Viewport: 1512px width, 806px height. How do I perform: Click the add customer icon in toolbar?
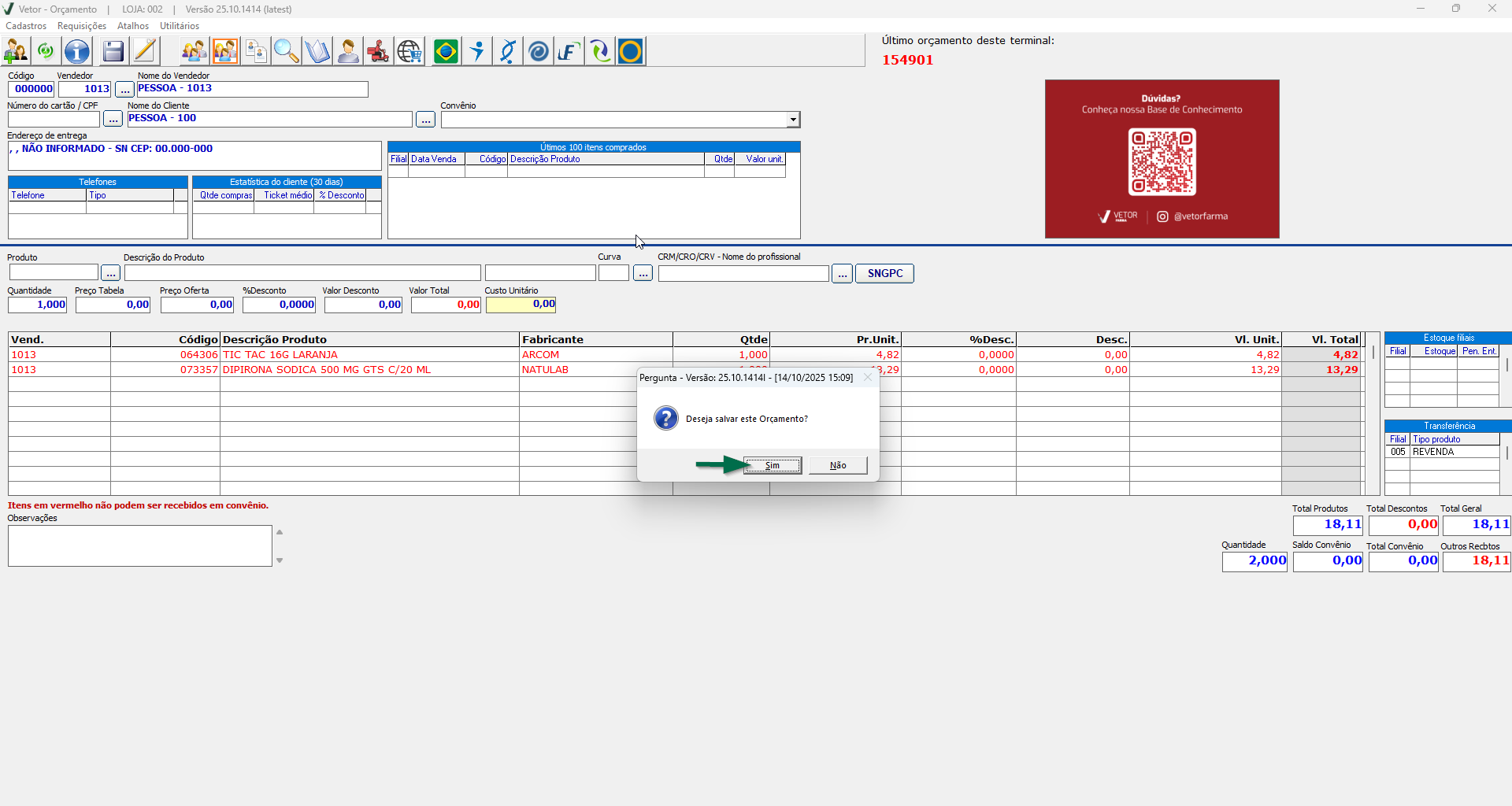click(x=16, y=52)
